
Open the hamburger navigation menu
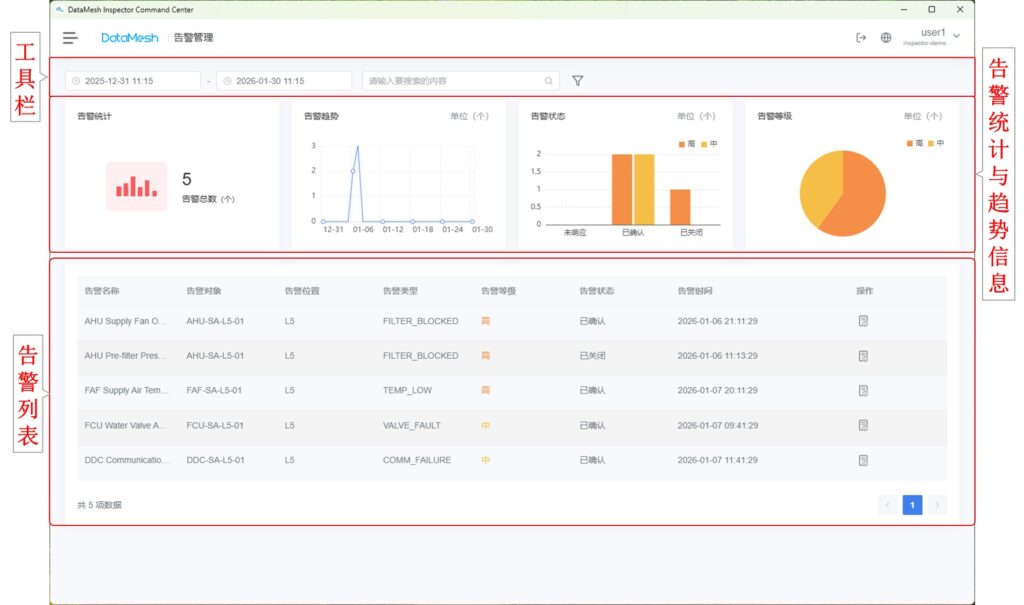coord(70,38)
